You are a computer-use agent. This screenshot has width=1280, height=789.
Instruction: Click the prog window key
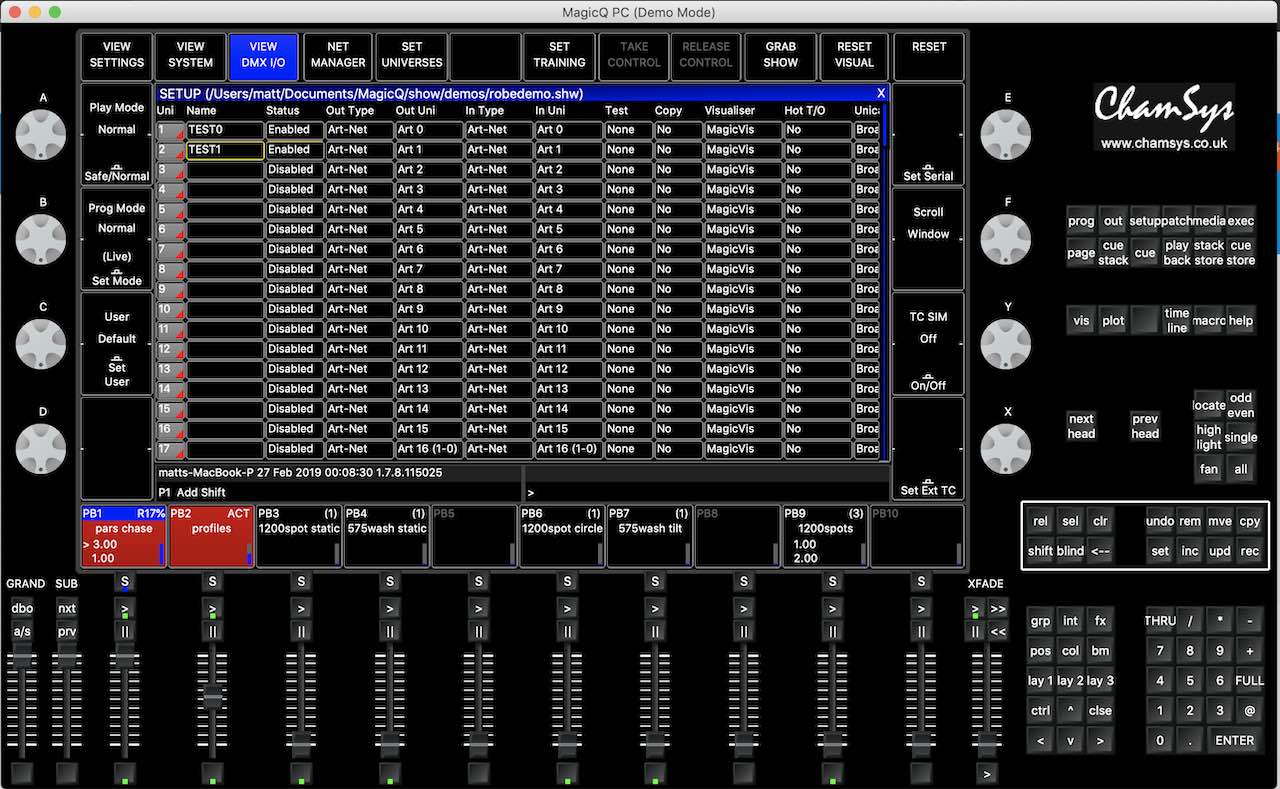pos(1081,222)
